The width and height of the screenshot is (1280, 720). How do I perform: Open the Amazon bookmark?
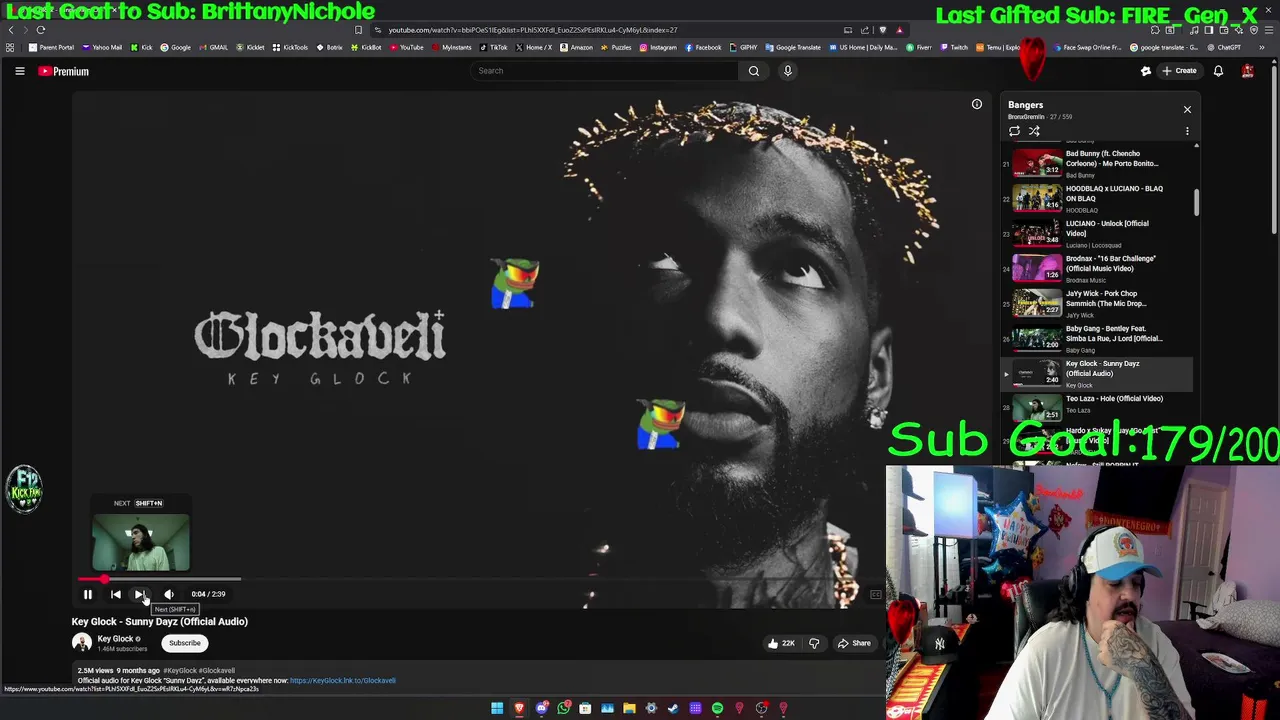(x=576, y=47)
